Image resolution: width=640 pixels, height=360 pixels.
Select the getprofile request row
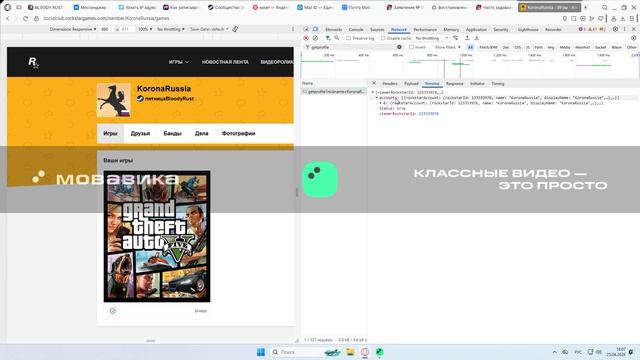coord(334,92)
